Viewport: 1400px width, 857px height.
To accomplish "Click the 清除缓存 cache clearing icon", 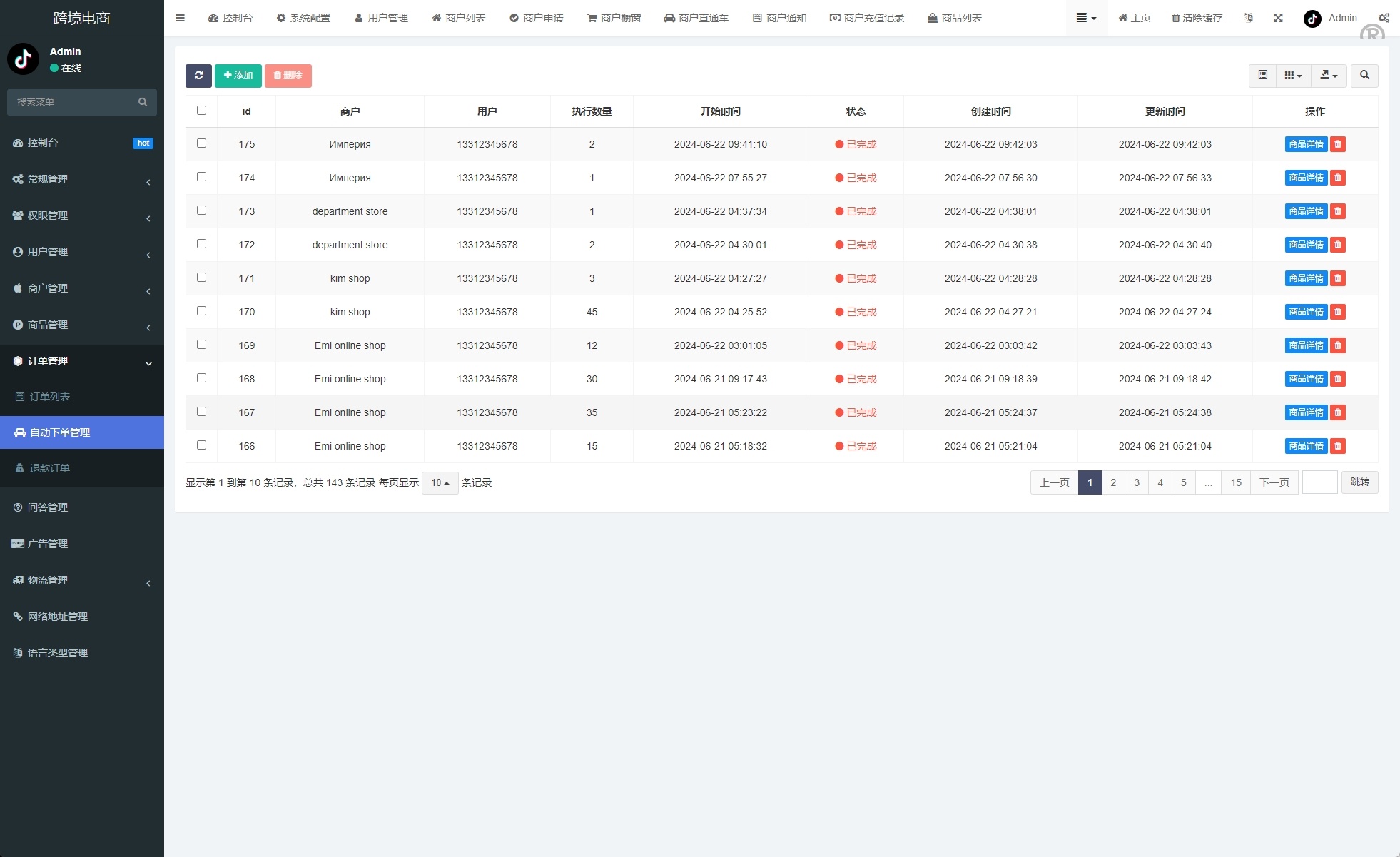I will [1196, 18].
